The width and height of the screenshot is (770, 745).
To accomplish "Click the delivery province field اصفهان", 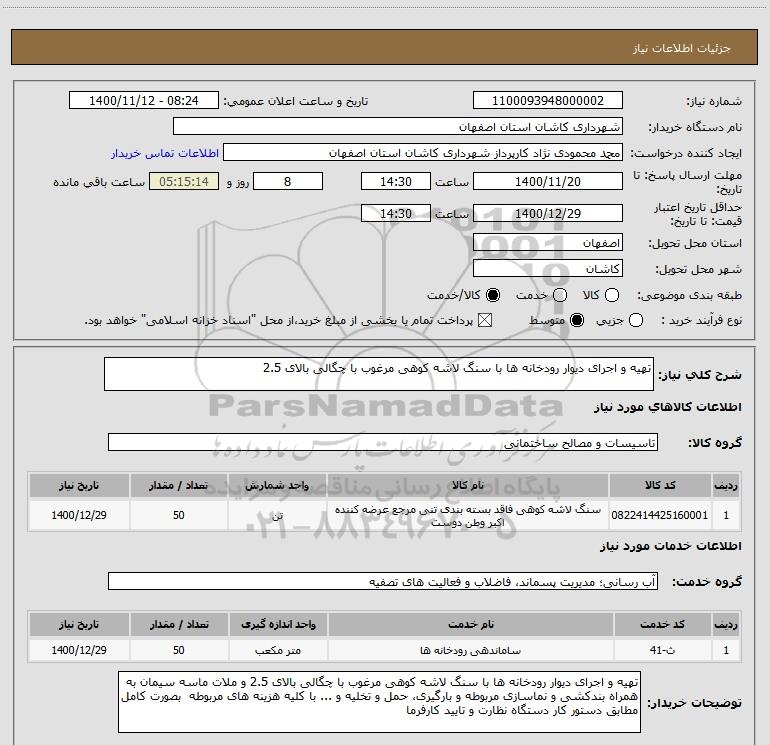I will [548, 243].
